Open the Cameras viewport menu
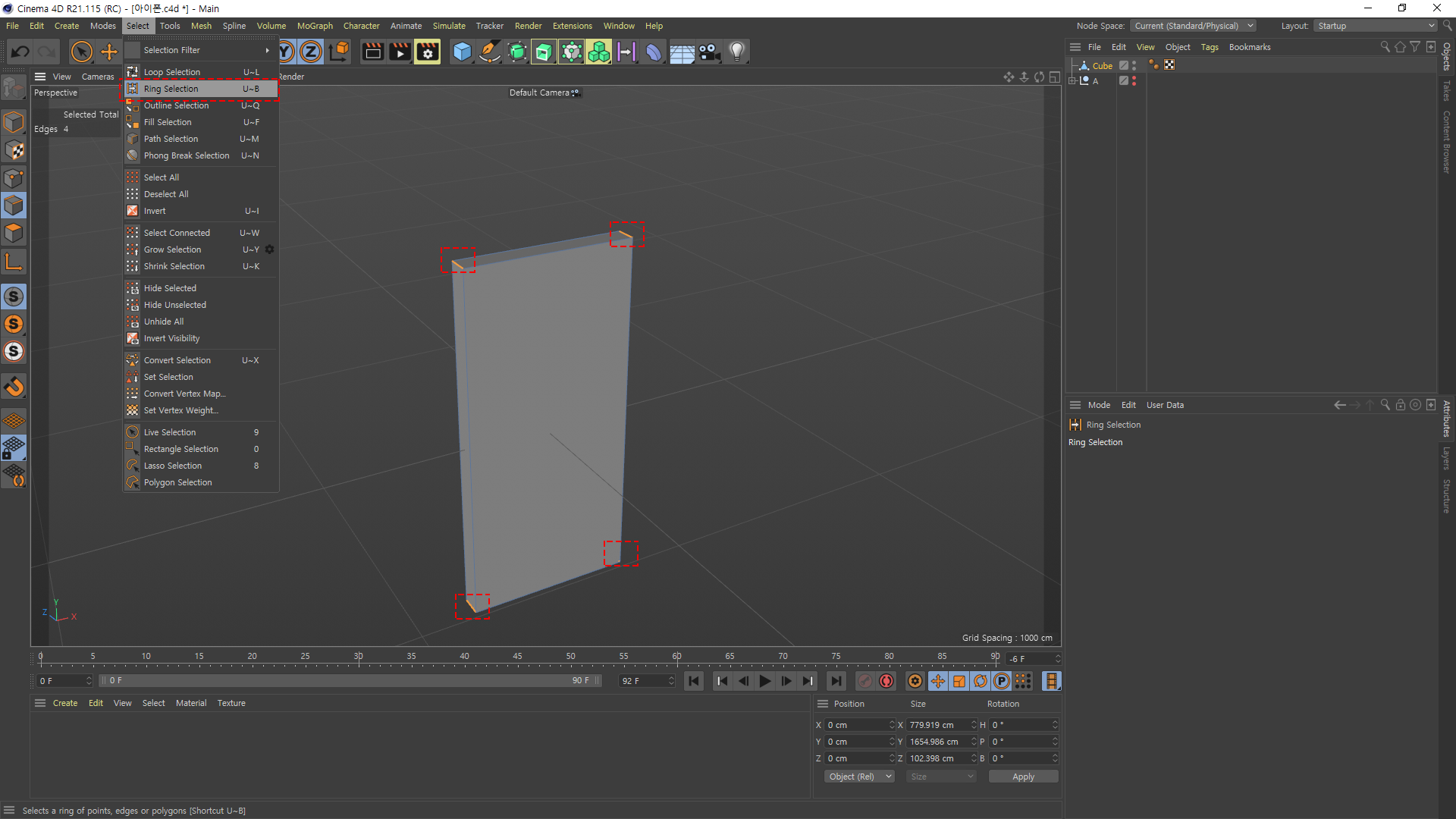This screenshot has width=1456, height=819. [98, 77]
